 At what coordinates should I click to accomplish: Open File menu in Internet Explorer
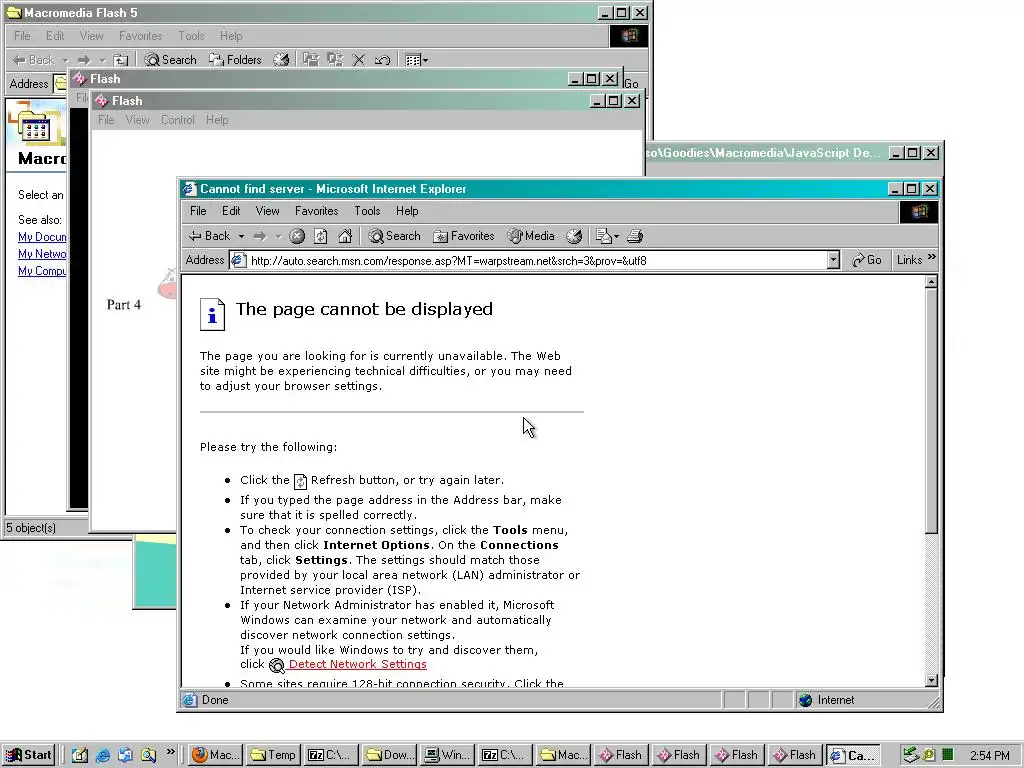point(198,211)
